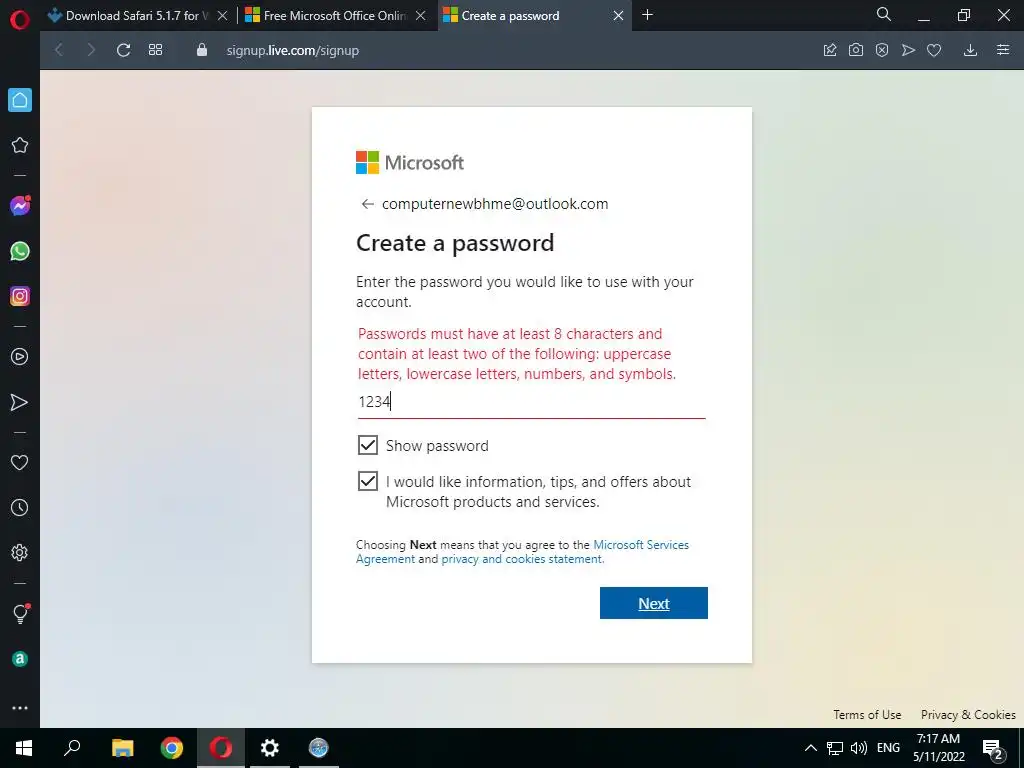Click the Microsoft logo
The image size is (1024, 768).
click(x=409, y=163)
